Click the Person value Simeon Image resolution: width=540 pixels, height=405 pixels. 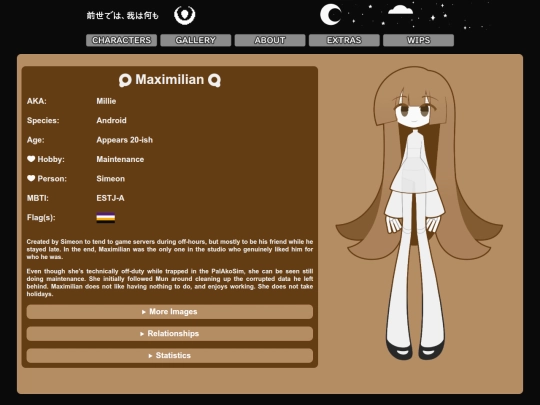pyautogui.click(x=111, y=178)
